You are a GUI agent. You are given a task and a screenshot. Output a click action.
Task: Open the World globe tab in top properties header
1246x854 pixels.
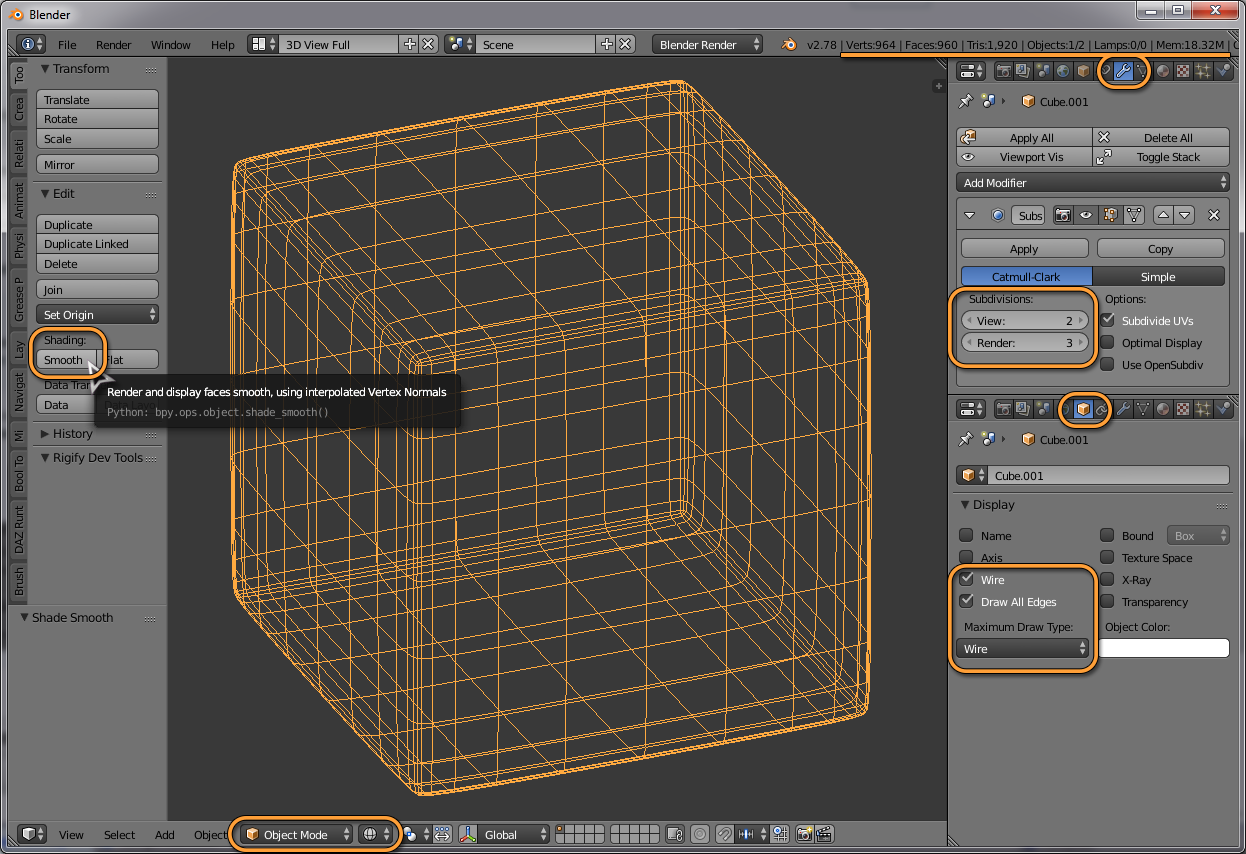pyautogui.click(x=1062, y=71)
